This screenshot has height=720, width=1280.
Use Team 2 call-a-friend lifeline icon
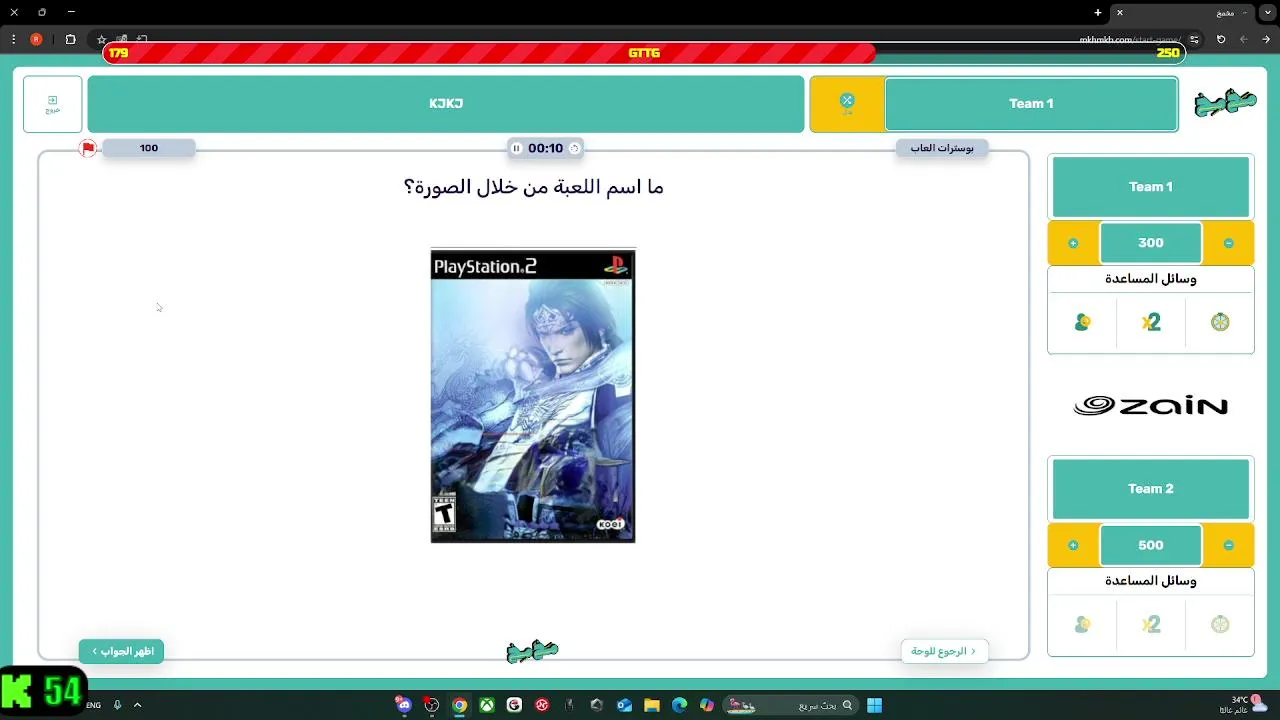click(1082, 624)
